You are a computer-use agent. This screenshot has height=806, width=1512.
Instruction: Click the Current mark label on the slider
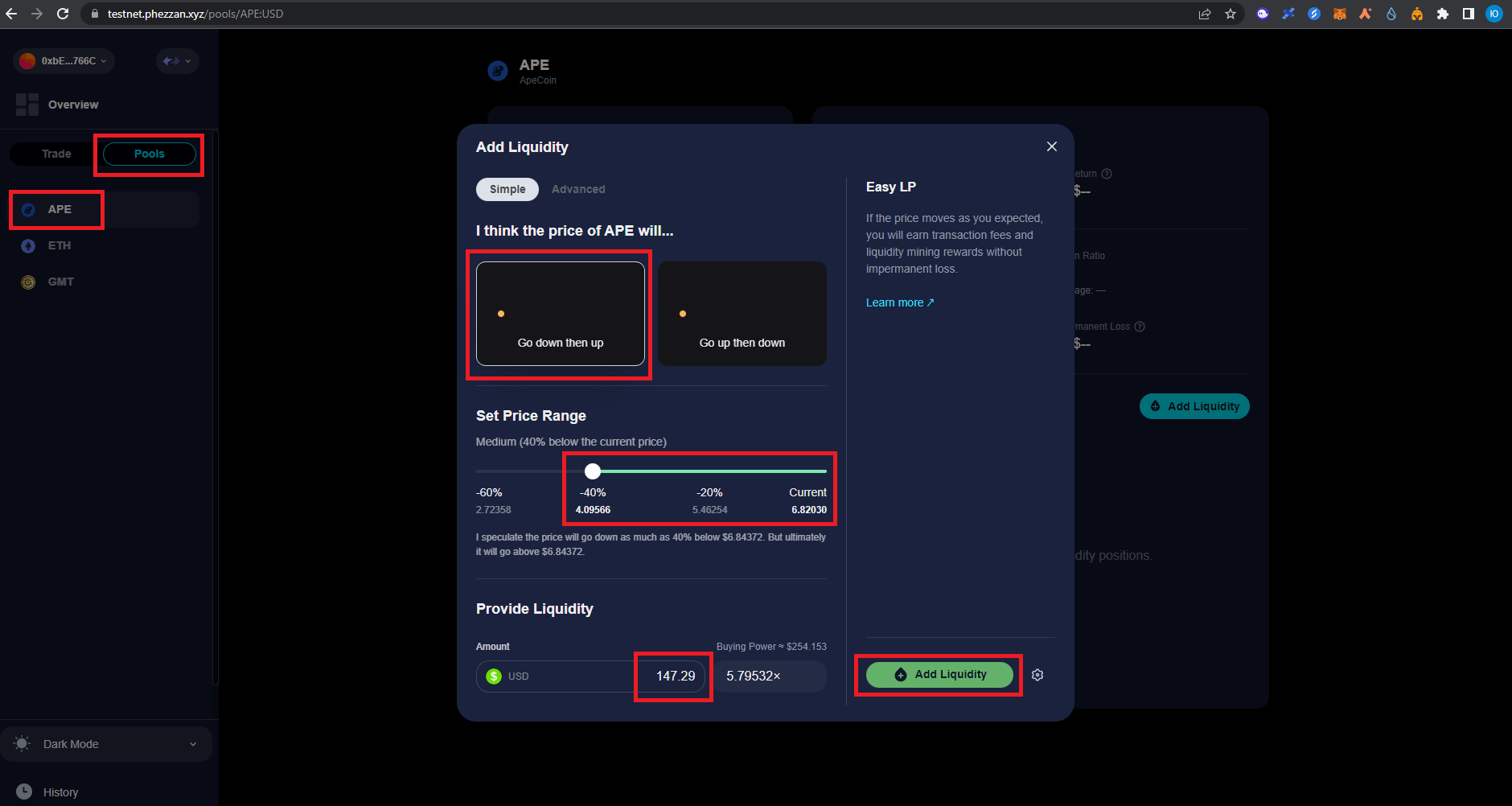tap(807, 492)
